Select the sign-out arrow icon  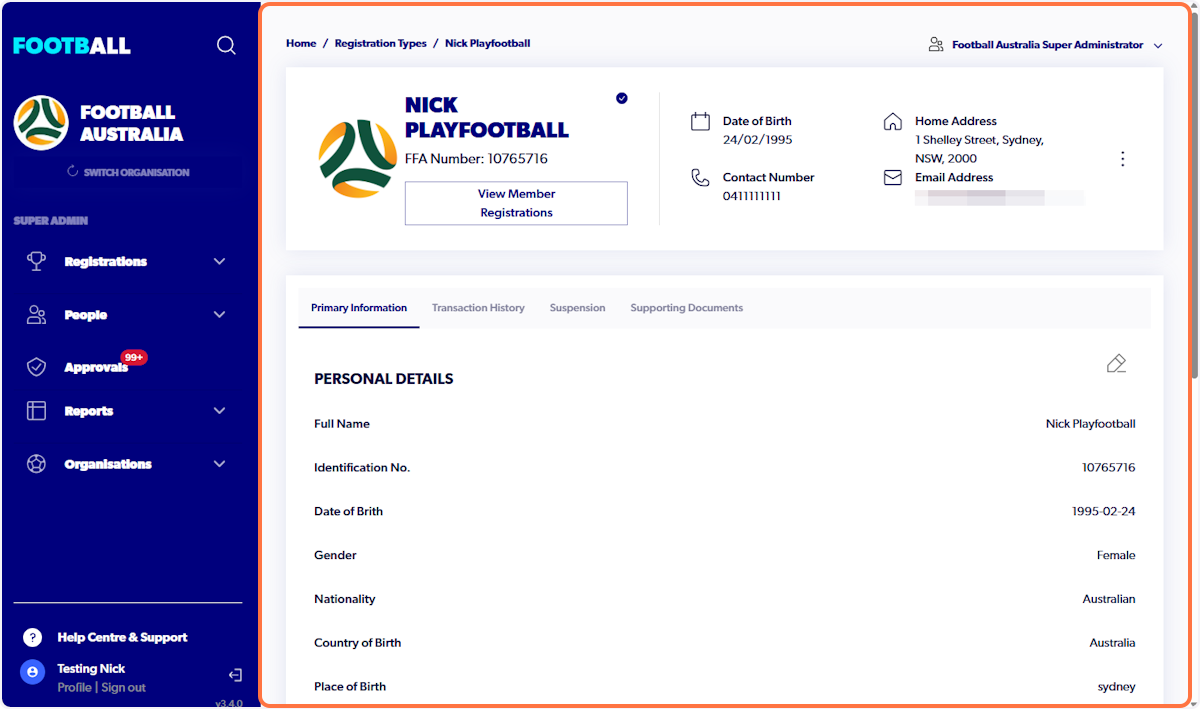(x=235, y=675)
